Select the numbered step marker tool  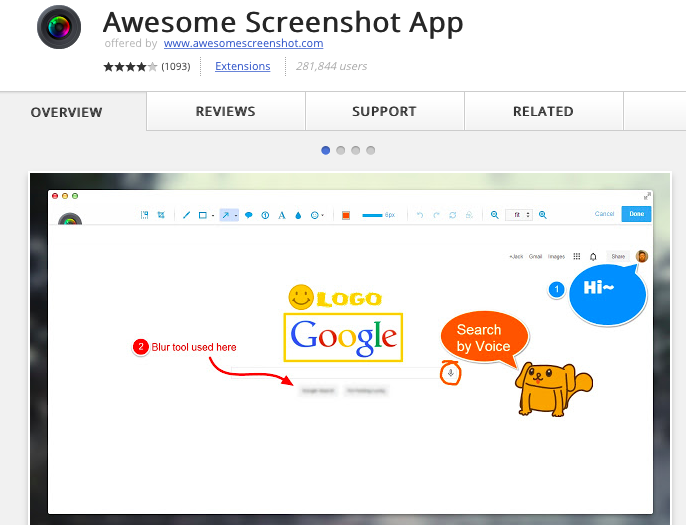pos(265,215)
